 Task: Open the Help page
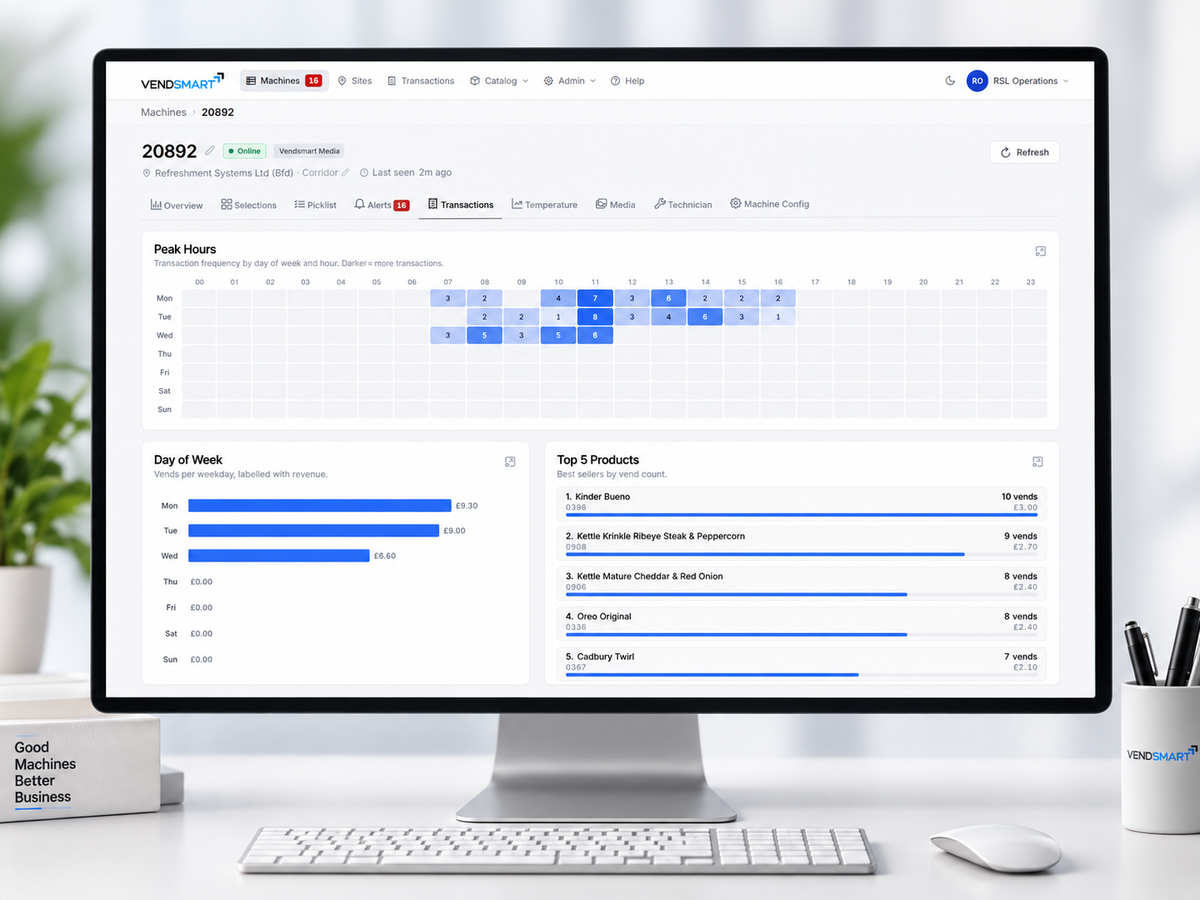click(x=628, y=81)
